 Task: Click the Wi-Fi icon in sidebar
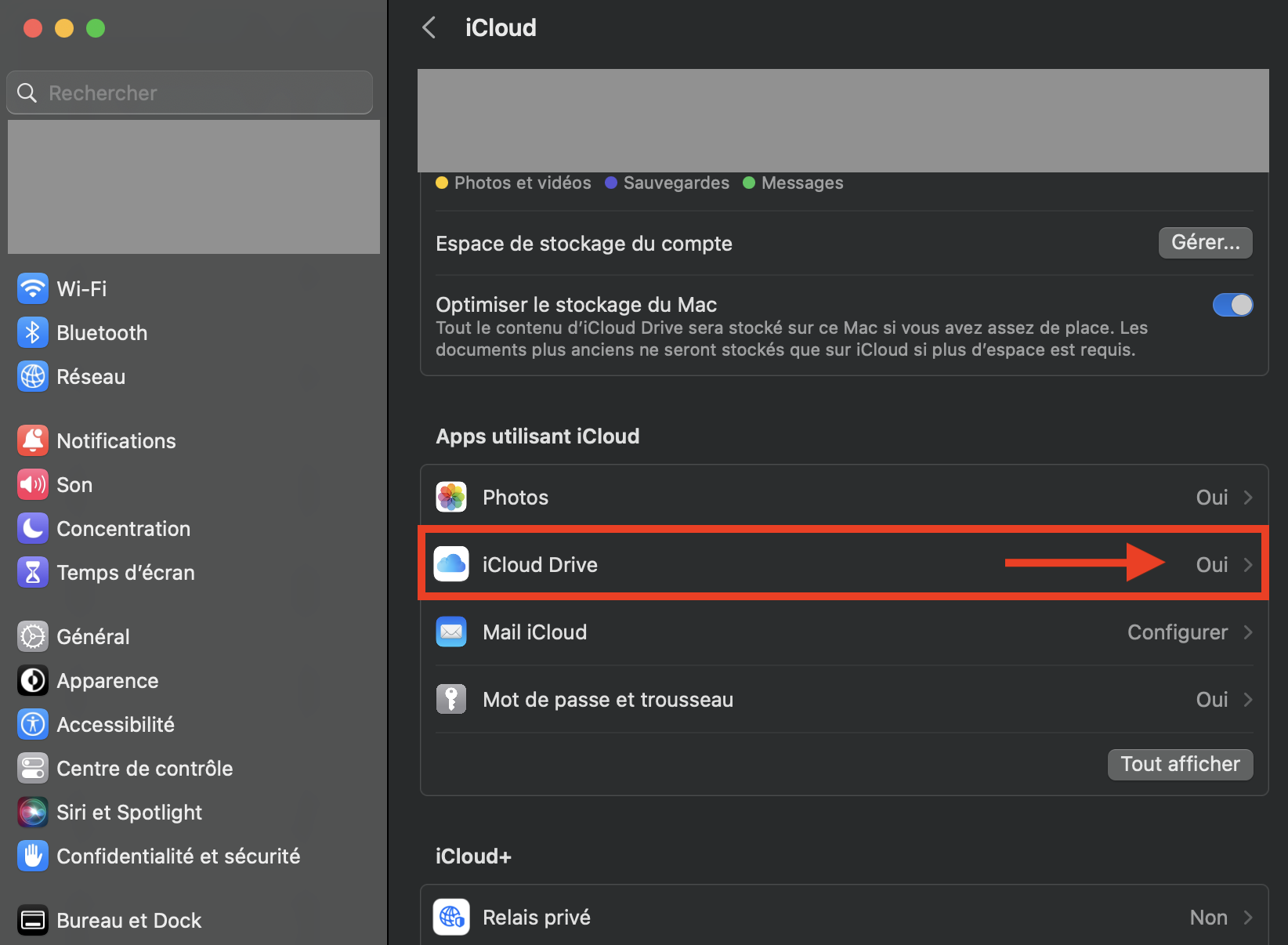pyautogui.click(x=32, y=288)
